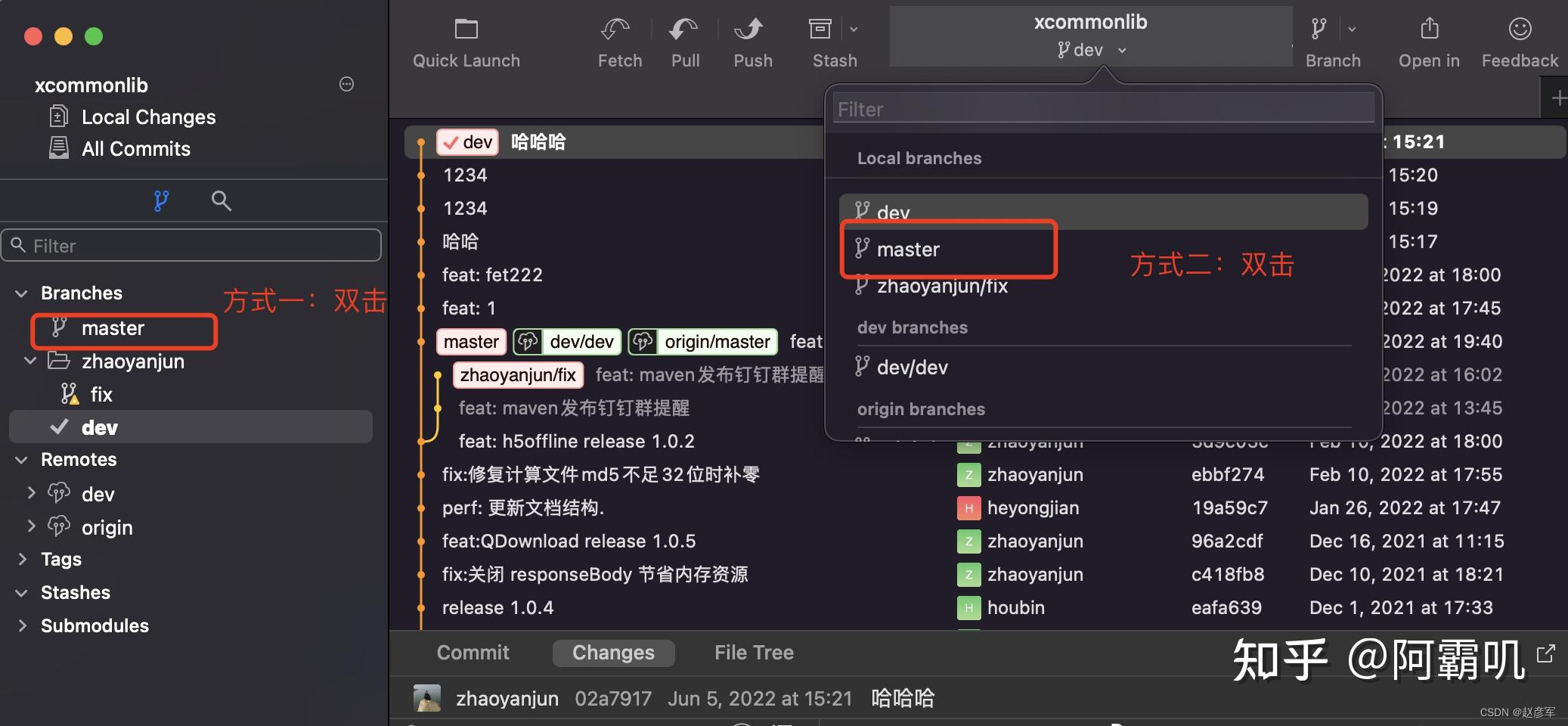Open Stash options dropdown arrow
The width and height of the screenshot is (1568, 726).
click(854, 29)
